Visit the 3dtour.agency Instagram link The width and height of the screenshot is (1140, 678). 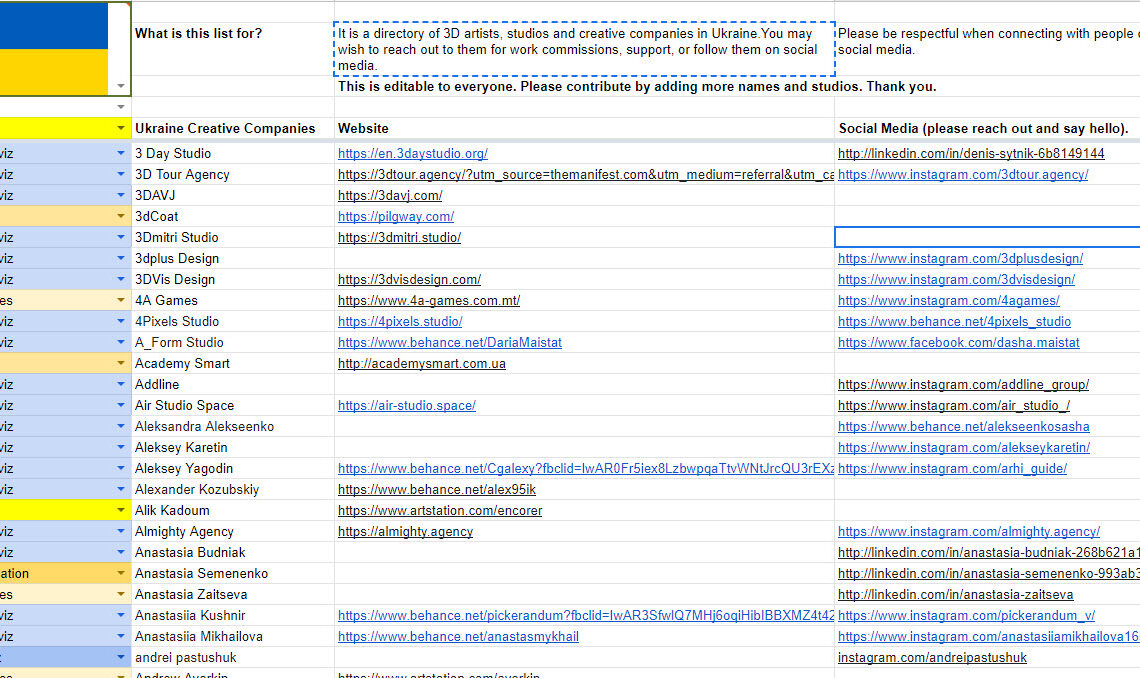(x=963, y=174)
